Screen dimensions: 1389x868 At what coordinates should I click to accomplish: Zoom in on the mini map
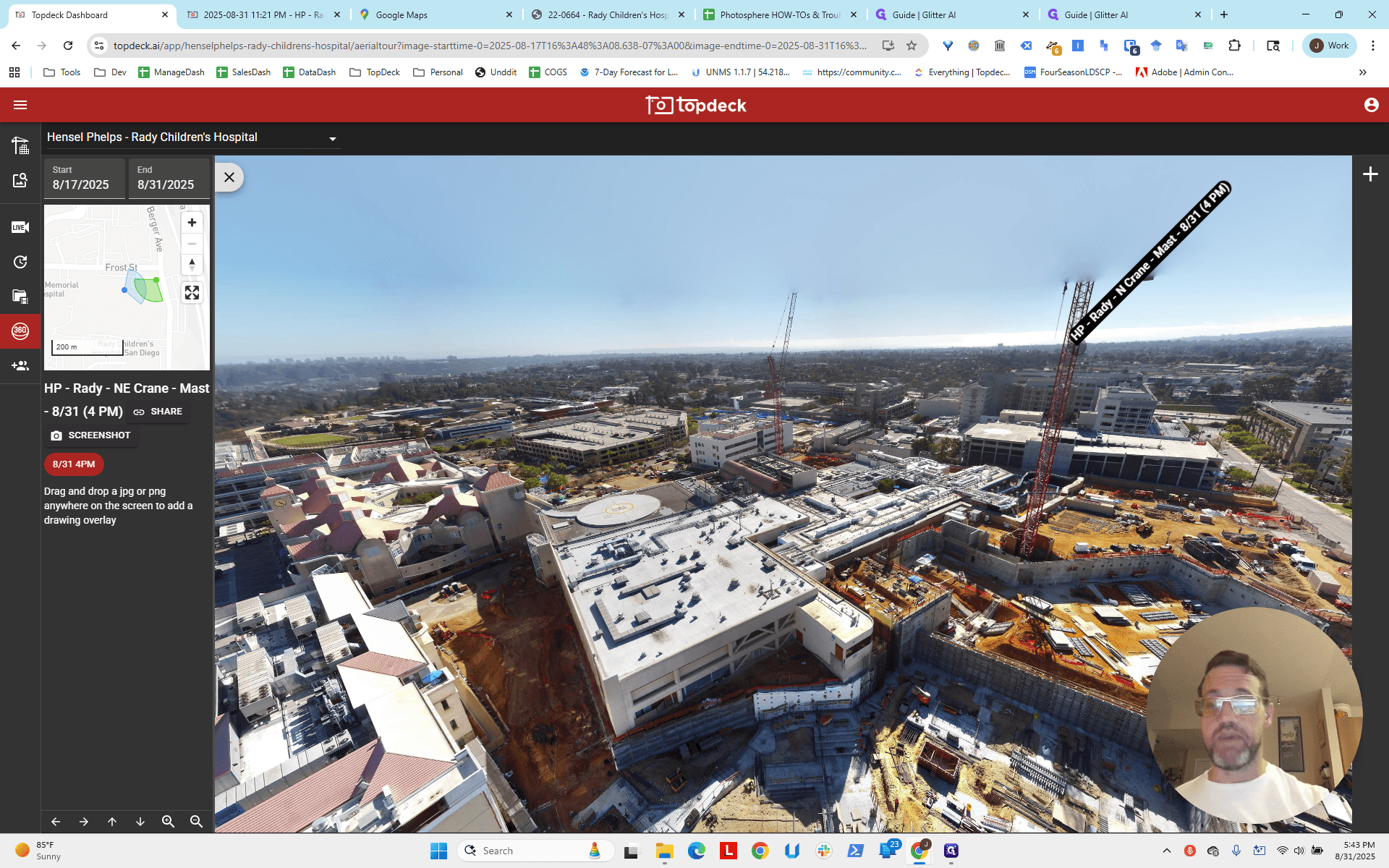click(192, 223)
